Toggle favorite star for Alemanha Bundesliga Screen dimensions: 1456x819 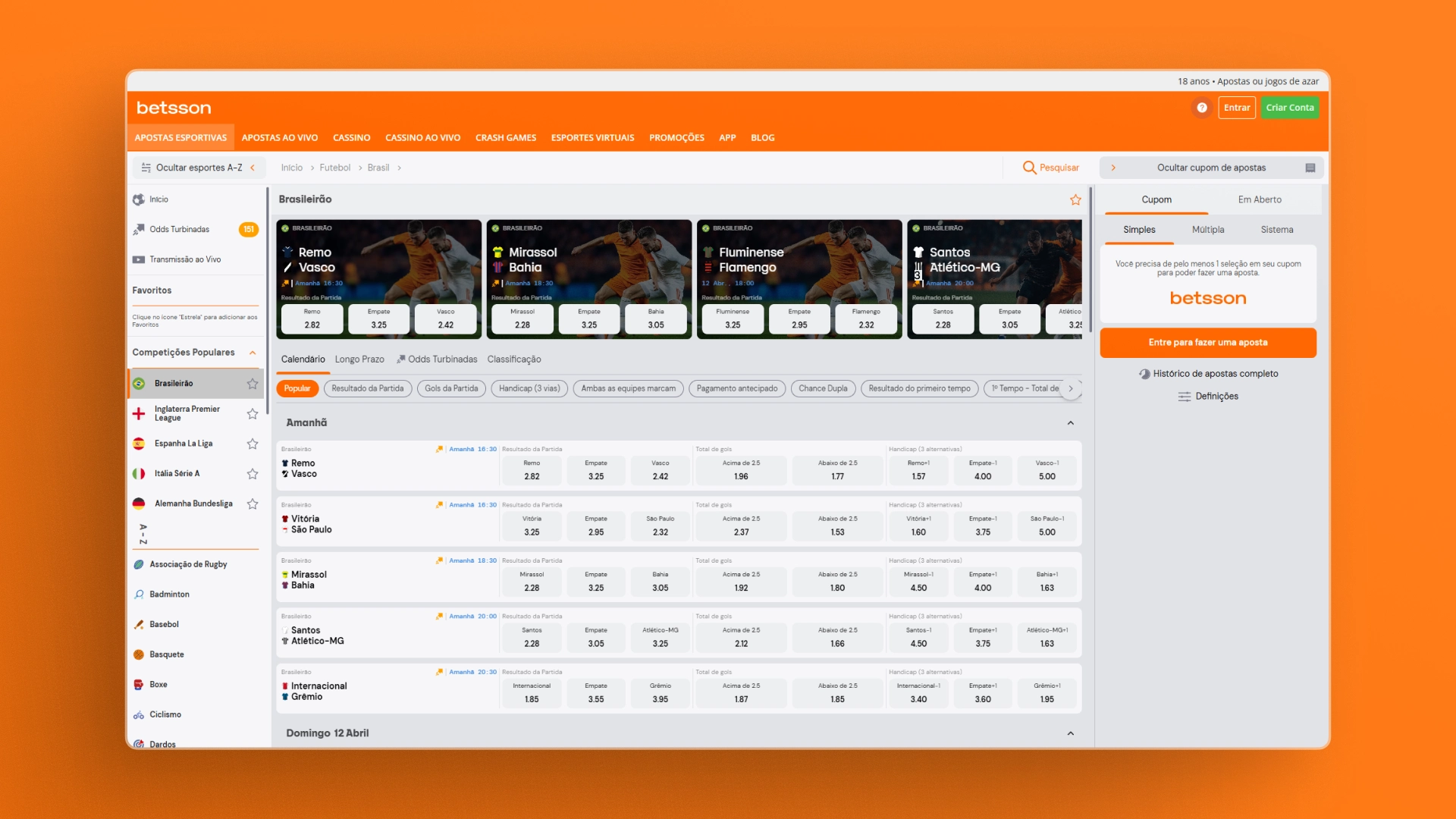pyautogui.click(x=253, y=504)
